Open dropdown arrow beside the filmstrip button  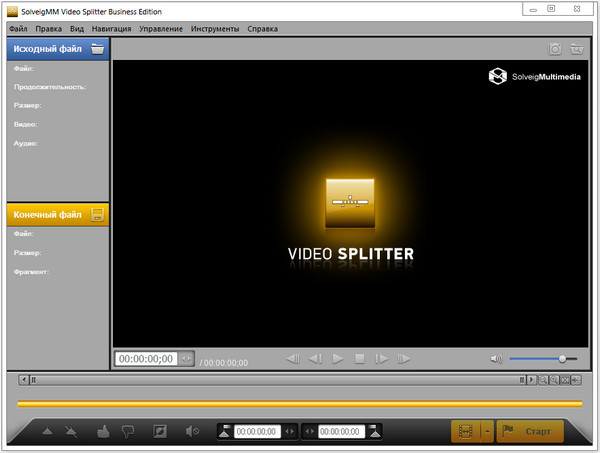[486, 432]
